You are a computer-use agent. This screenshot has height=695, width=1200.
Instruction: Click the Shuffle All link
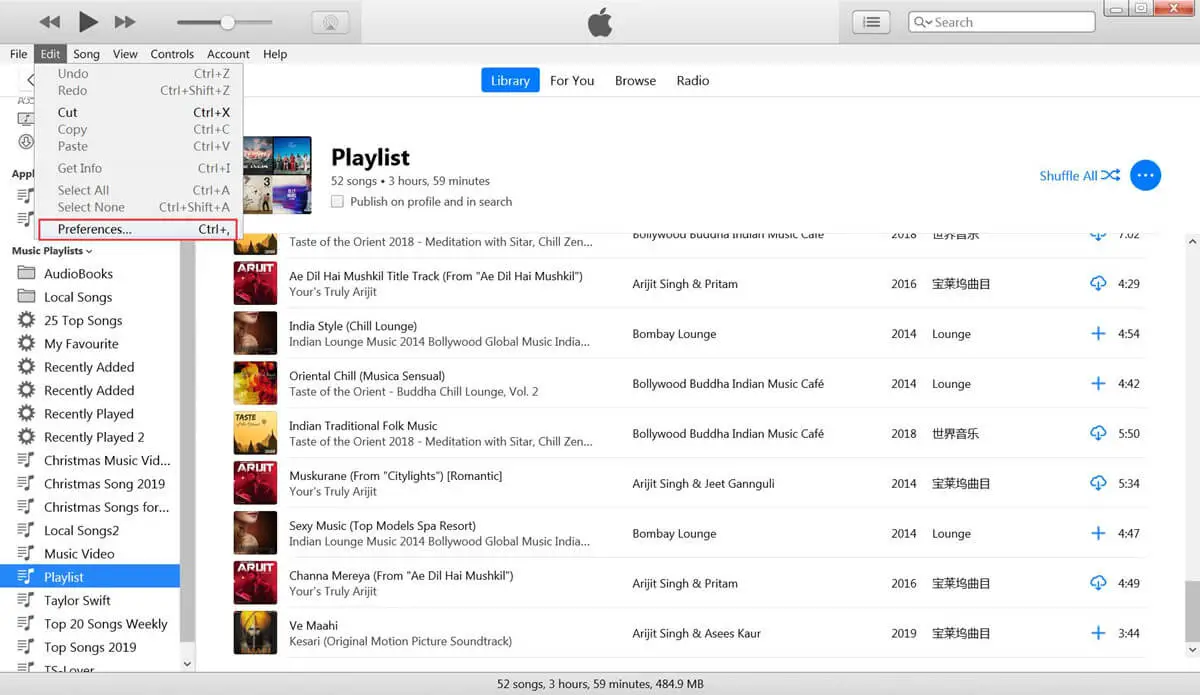pos(1068,175)
